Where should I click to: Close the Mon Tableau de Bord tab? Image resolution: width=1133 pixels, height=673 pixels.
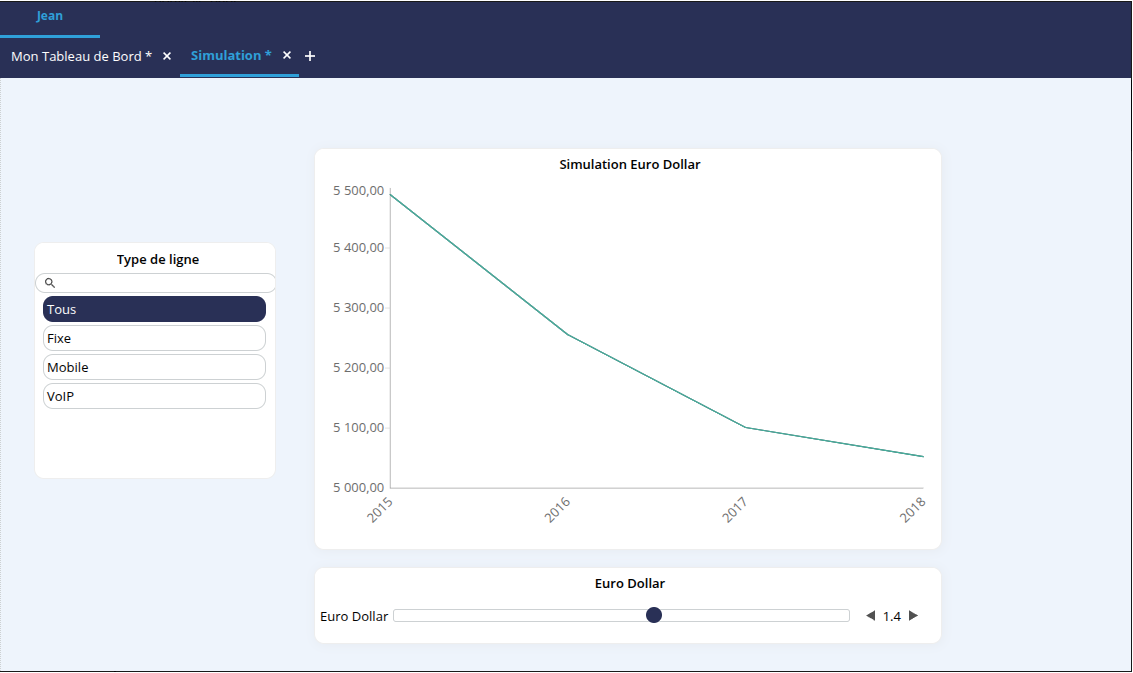tap(165, 56)
